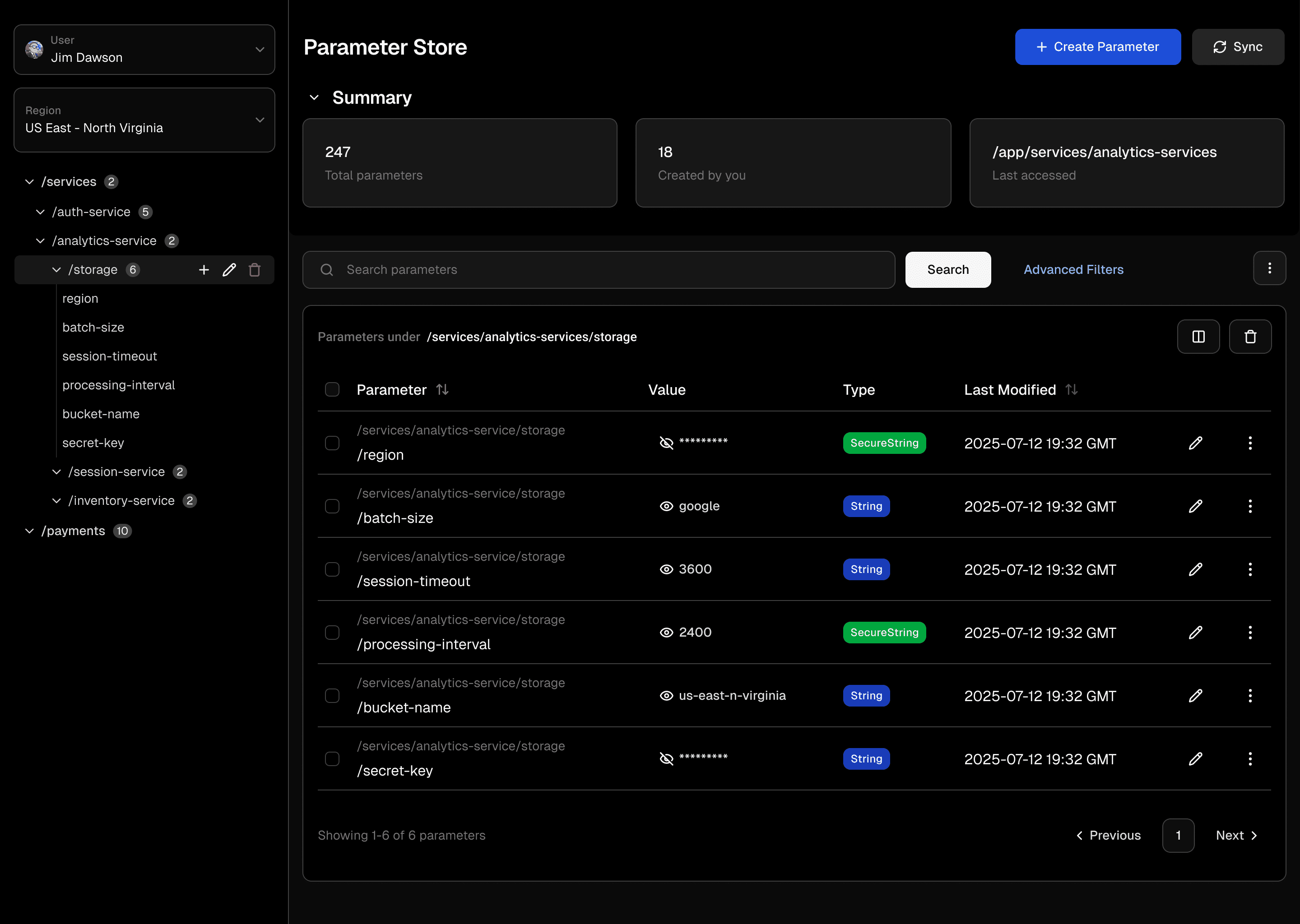
Task: Click the pencil icon on storage folder
Action: click(x=229, y=270)
